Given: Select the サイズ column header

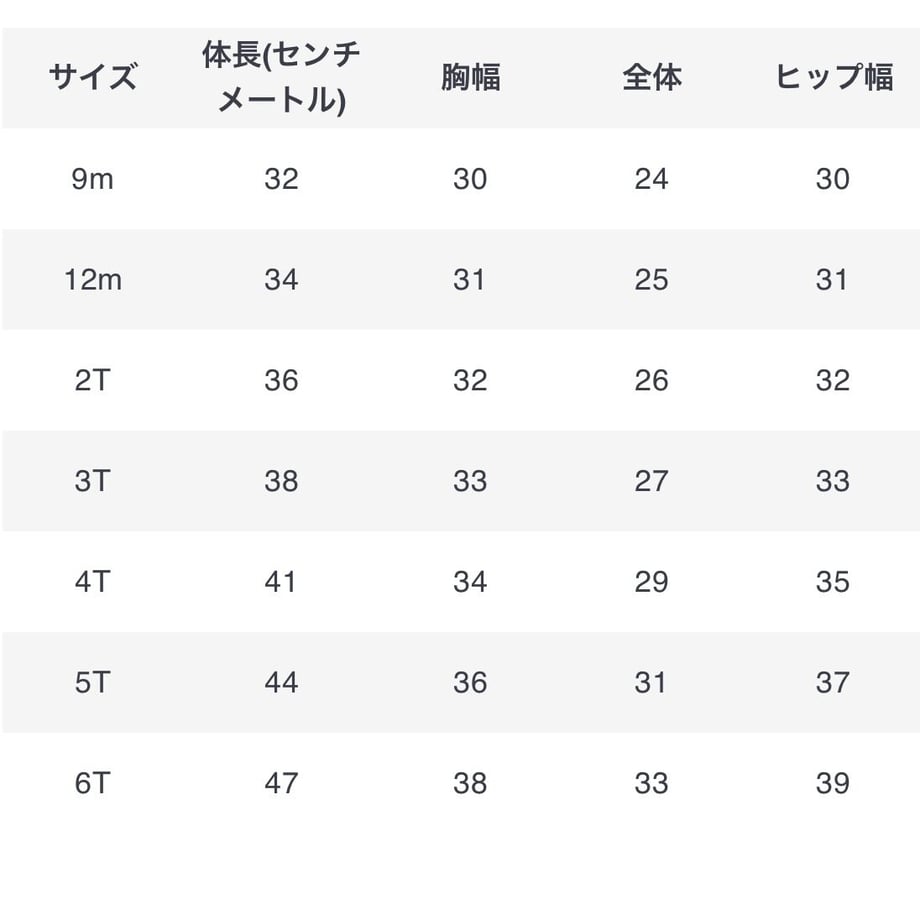Looking at the screenshot, I should (x=93, y=77).
